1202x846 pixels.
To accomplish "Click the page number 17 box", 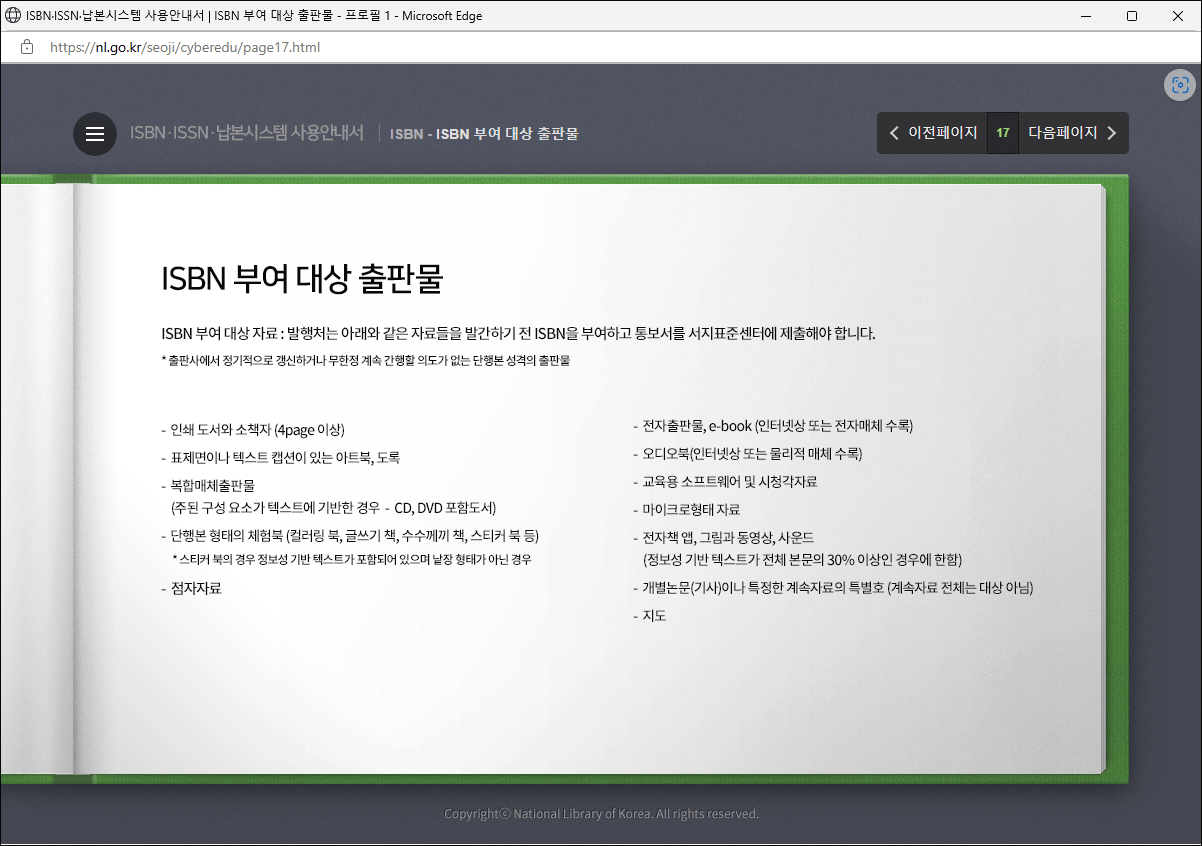I will 1003,133.
